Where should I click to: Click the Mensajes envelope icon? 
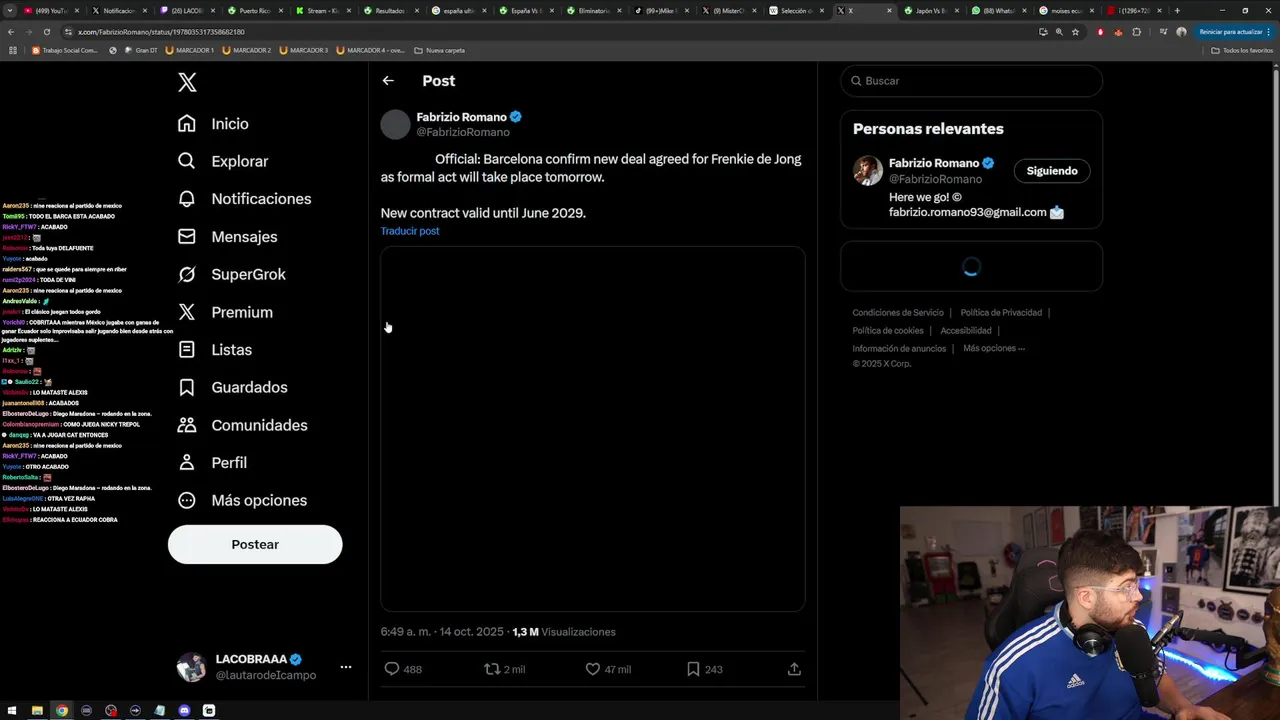pyautogui.click(x=187, y=237)
